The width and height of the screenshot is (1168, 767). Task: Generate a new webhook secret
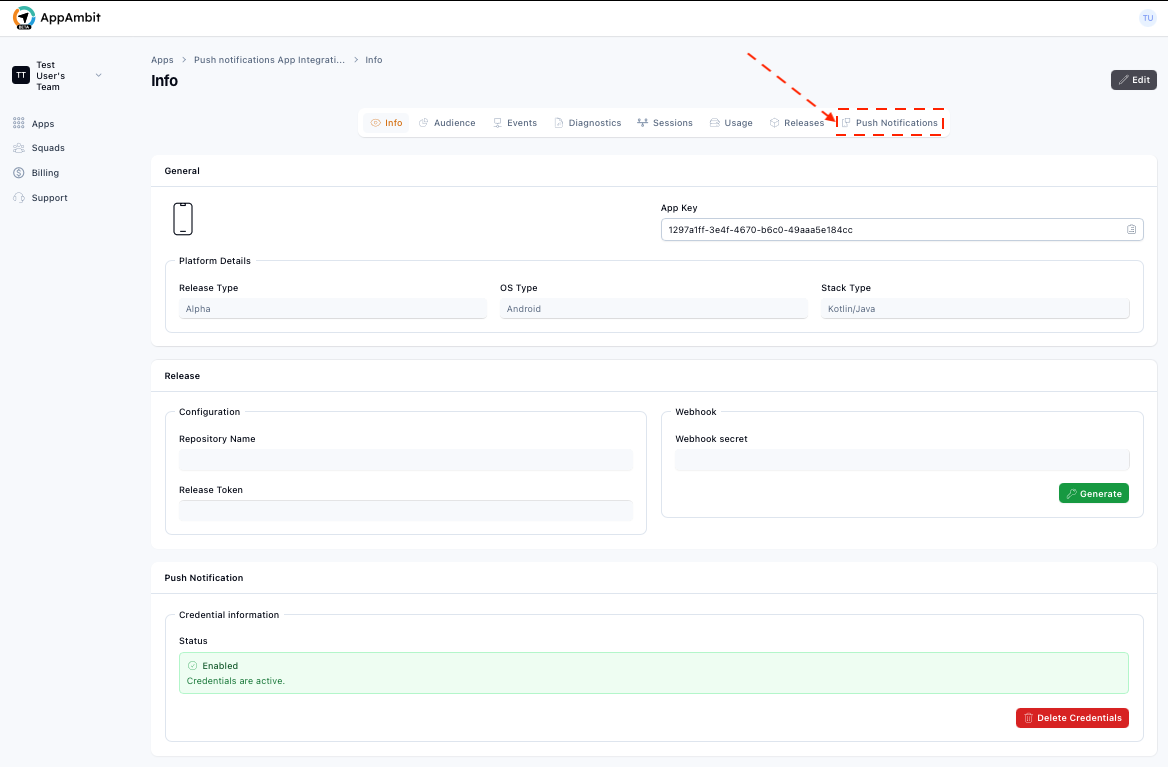pyautogui.click(x=1093, y=493)
